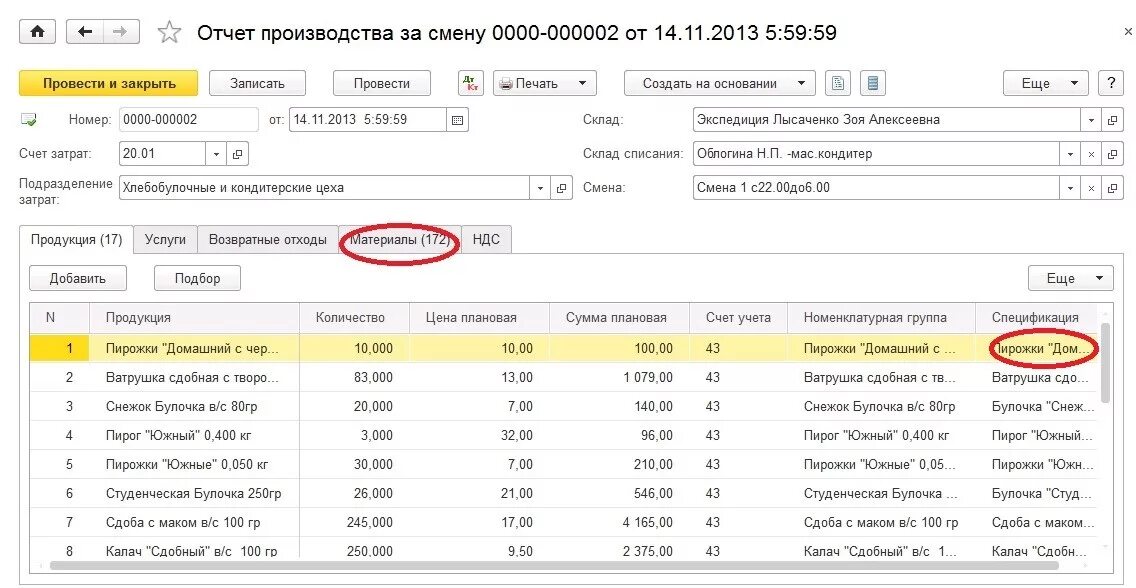Switch to the Материалы (172) tab
This screenshot has width=1136, height=588.
coord(398,239)
